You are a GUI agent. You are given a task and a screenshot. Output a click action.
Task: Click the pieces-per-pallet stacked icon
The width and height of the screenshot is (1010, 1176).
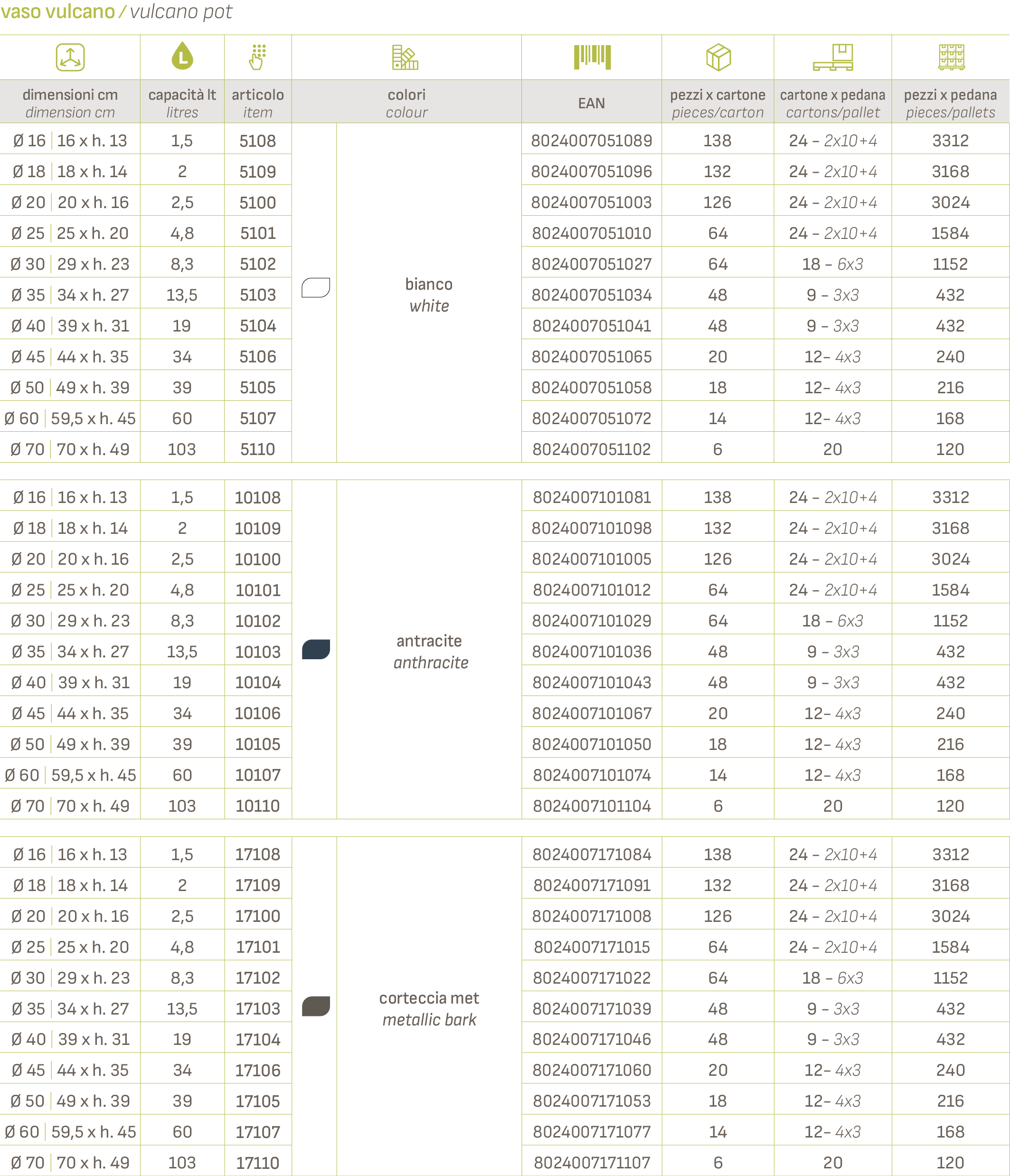[x=952, y=57]
